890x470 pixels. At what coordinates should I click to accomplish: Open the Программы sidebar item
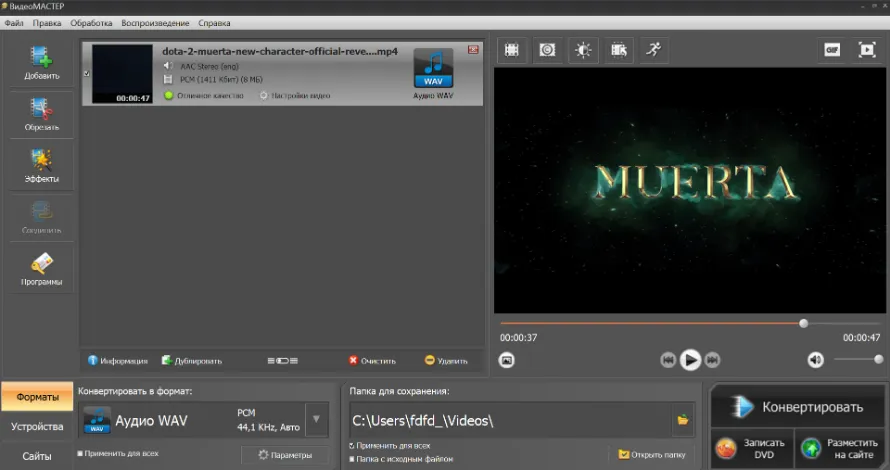(x=41, y=269)
